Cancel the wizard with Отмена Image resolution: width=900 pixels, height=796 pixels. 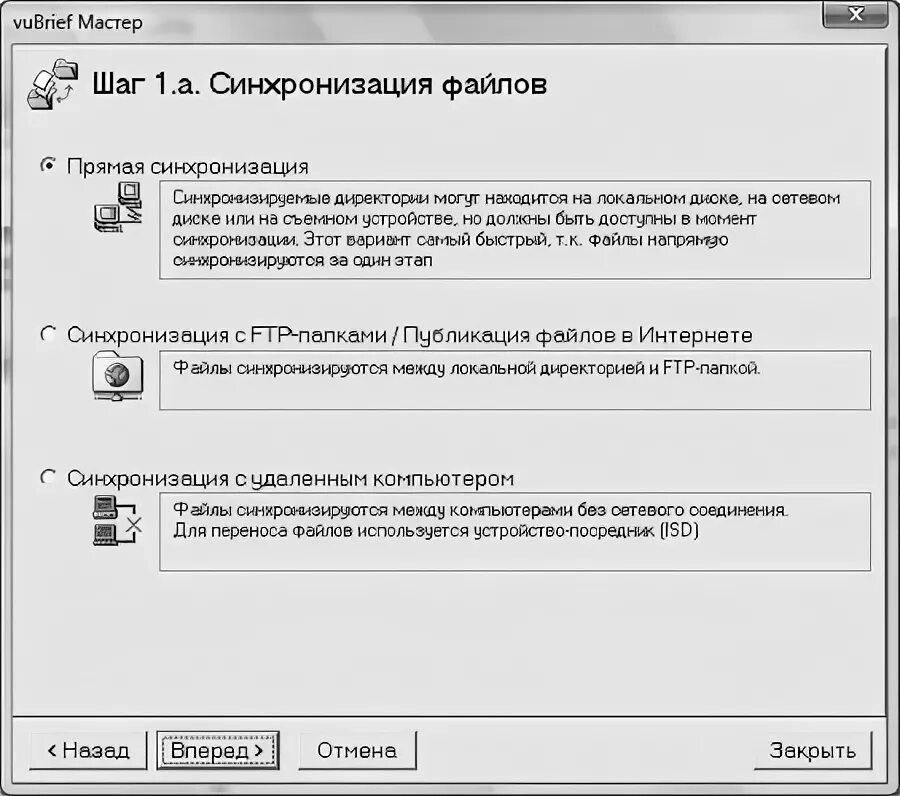(x=357, y=750)
